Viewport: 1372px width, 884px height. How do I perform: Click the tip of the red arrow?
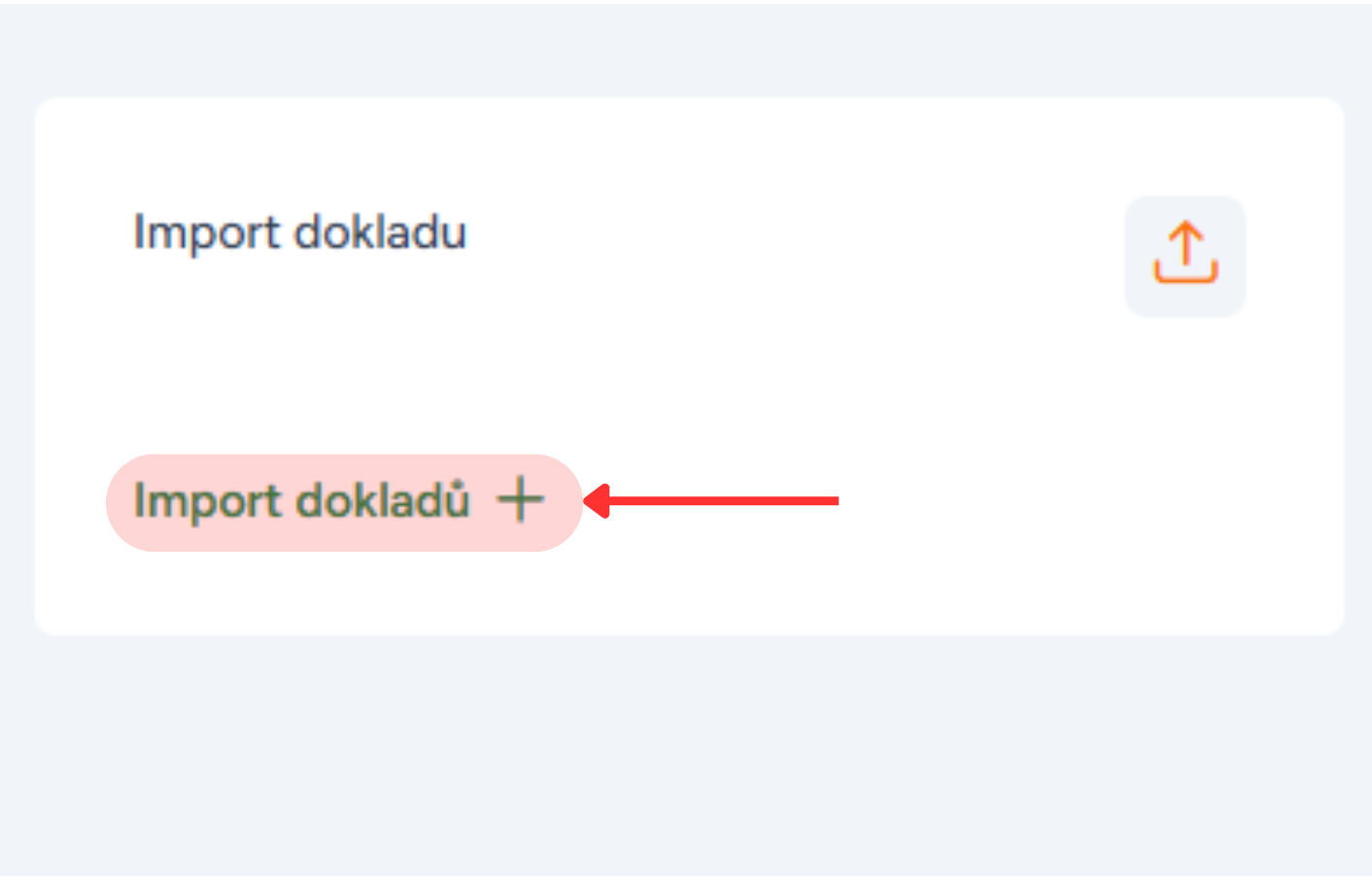click(x=587, y=501)
